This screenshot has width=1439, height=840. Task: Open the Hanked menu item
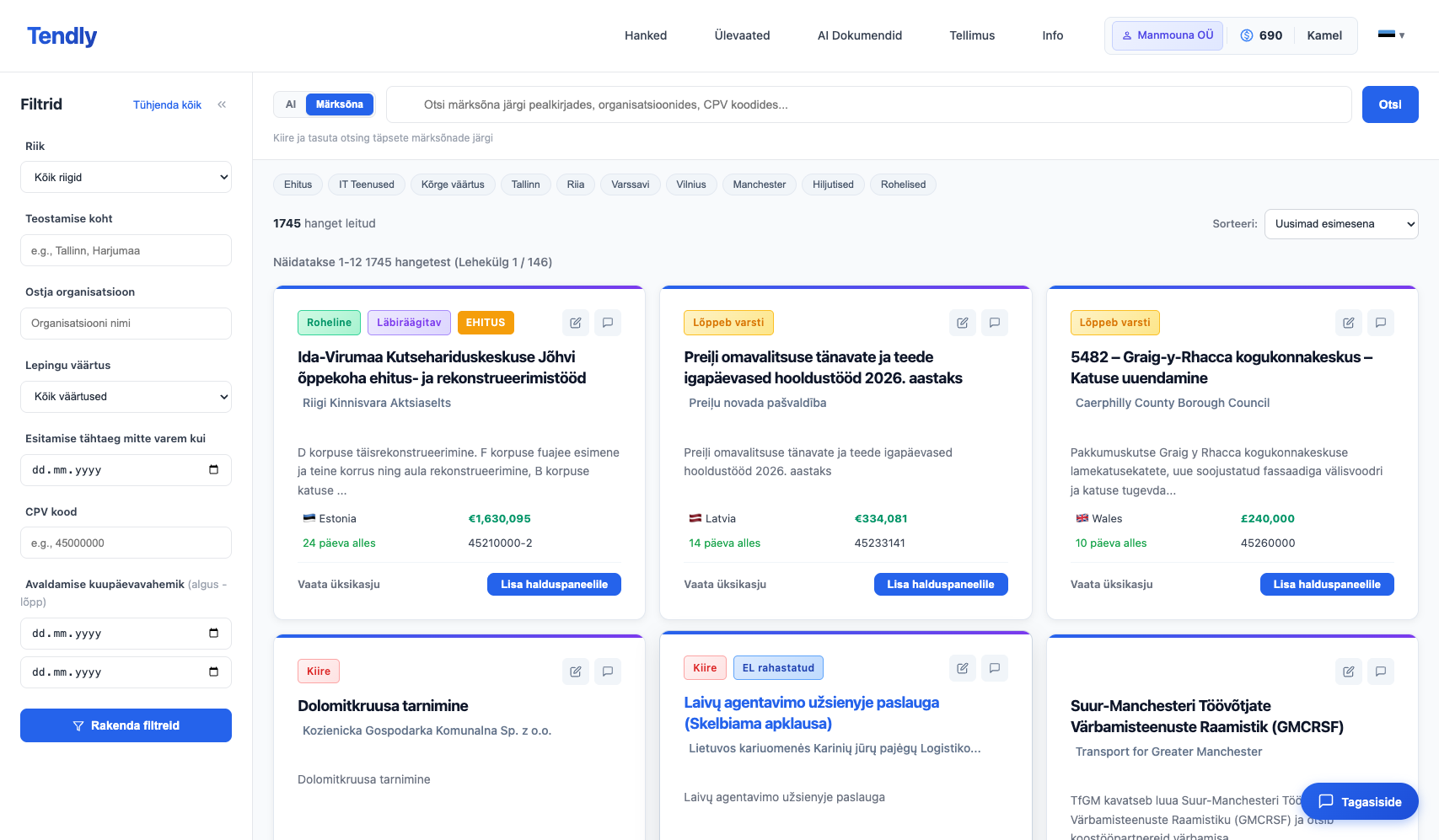click(645, 35)
